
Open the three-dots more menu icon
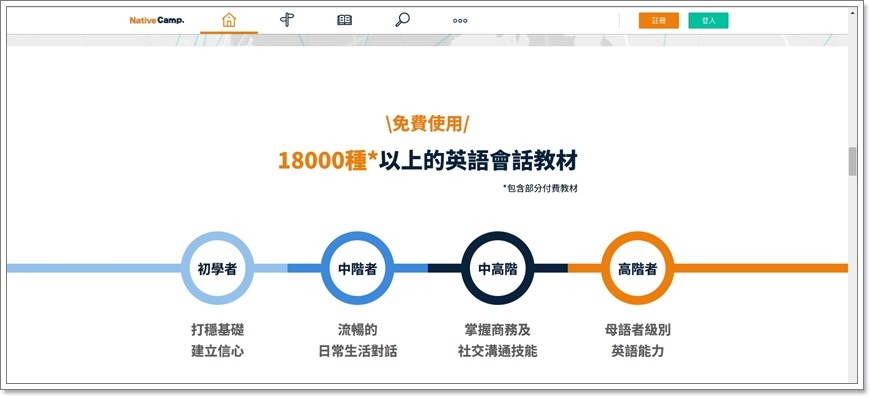[x=460, y=21]
